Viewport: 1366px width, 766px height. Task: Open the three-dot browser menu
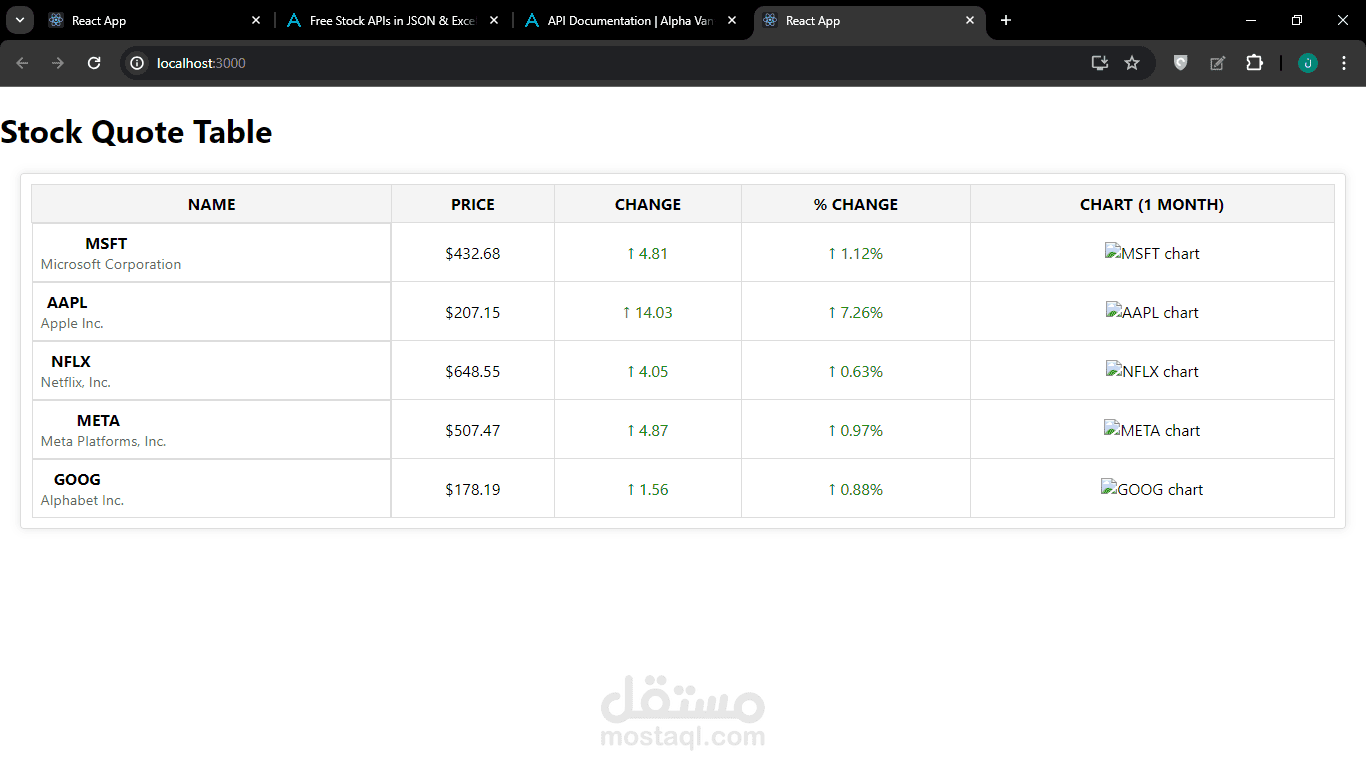(1344, 63)
